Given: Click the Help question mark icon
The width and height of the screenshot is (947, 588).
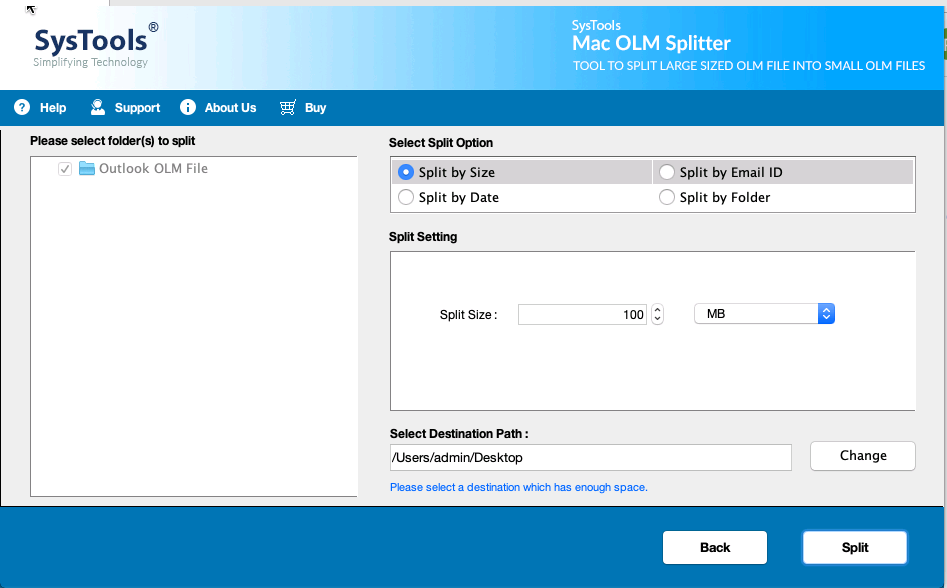Looking at the screenshot, I should 22,107.
